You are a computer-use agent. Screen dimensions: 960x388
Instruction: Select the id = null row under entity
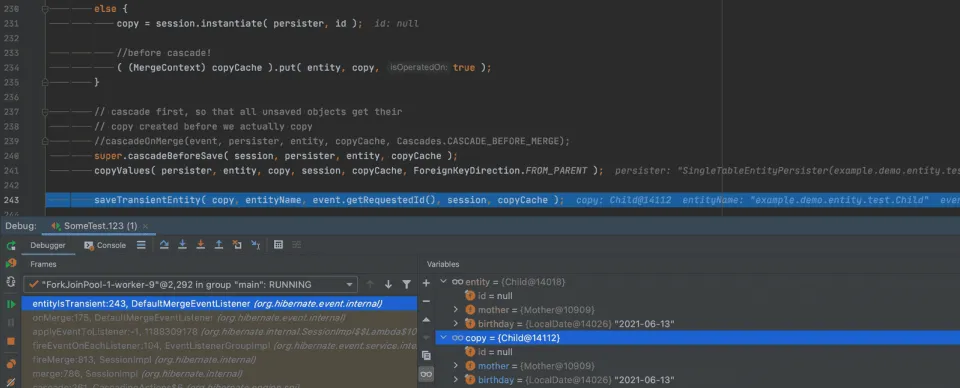pos(697,296)
